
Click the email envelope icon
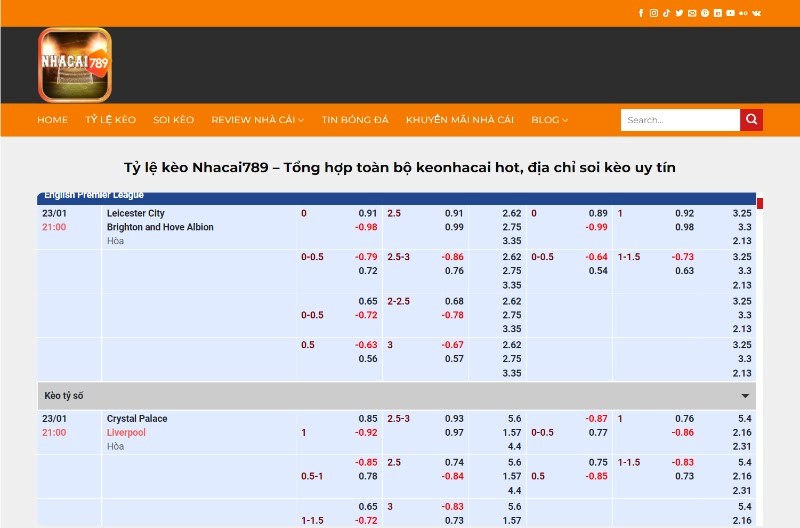point(692,13)
